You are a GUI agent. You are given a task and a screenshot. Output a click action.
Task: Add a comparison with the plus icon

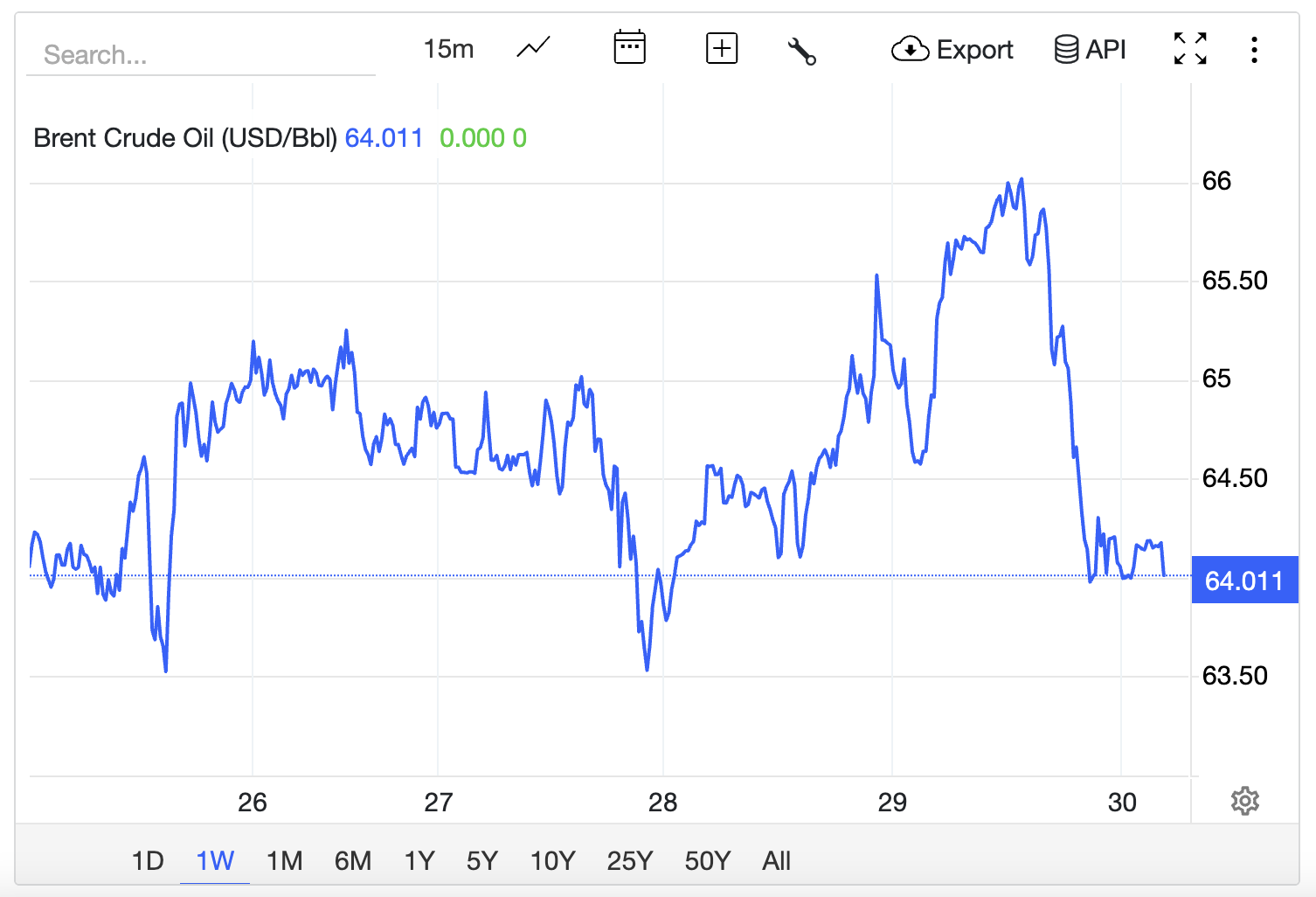(722, 48)
